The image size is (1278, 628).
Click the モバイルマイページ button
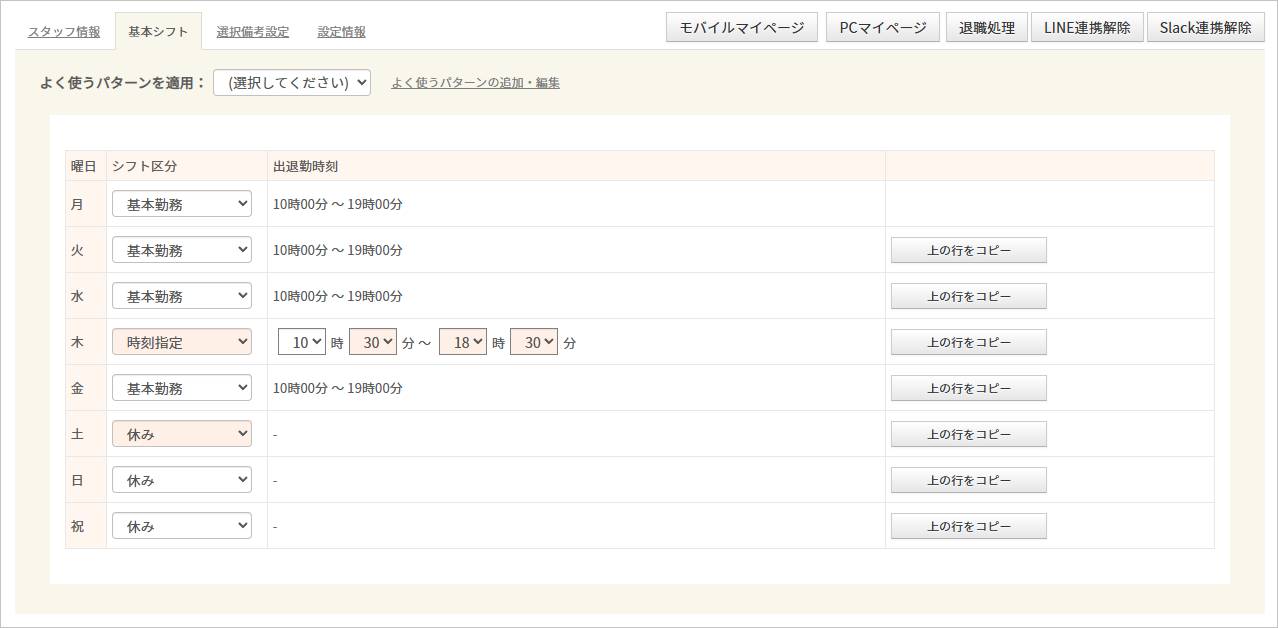[x=742, y=28]
